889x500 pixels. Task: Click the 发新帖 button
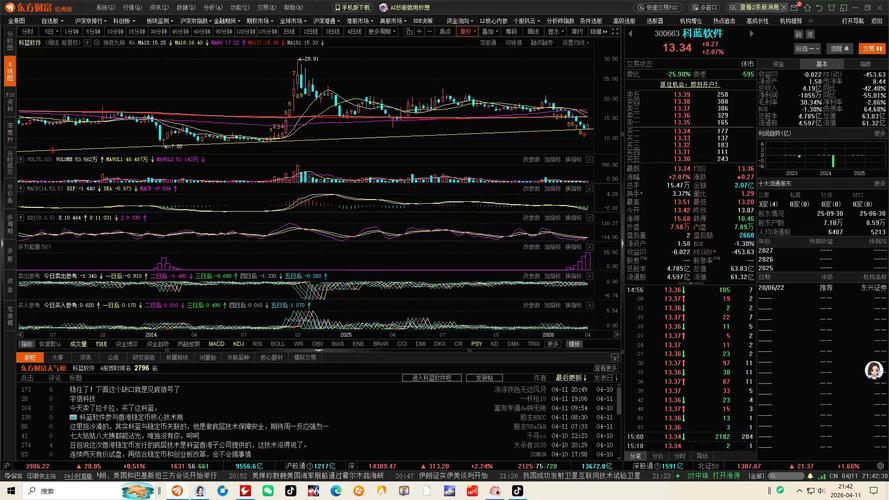484,378
